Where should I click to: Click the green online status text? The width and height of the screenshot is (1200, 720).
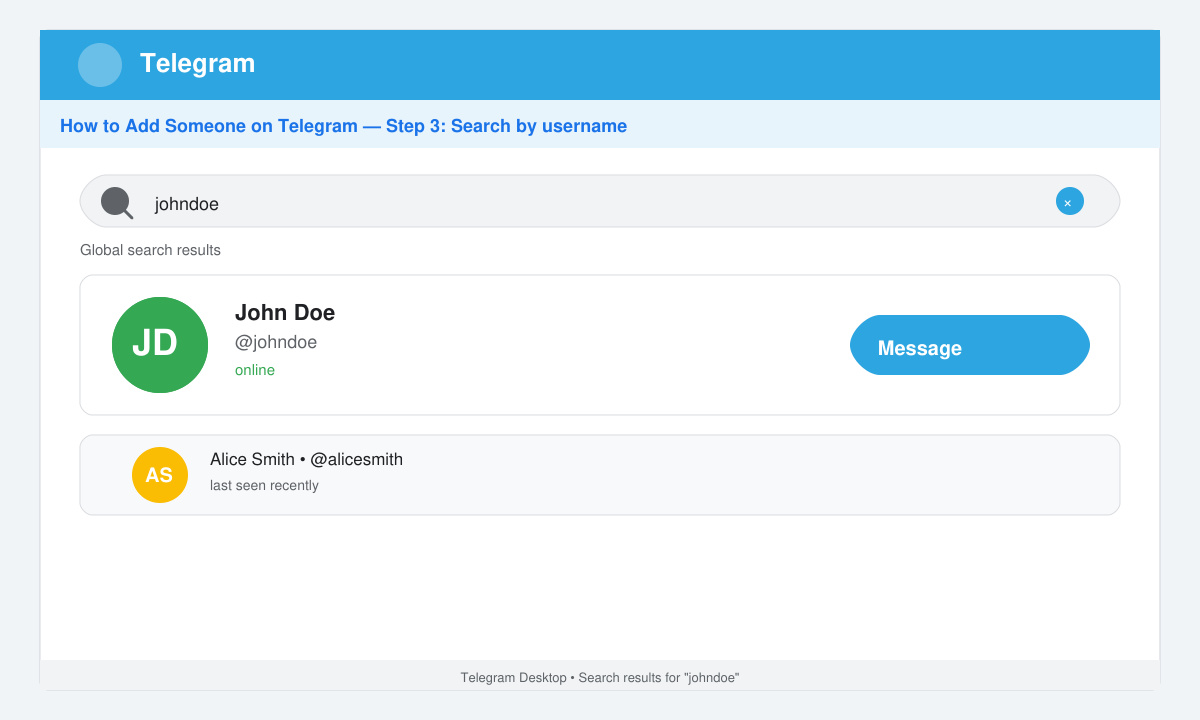255,370
